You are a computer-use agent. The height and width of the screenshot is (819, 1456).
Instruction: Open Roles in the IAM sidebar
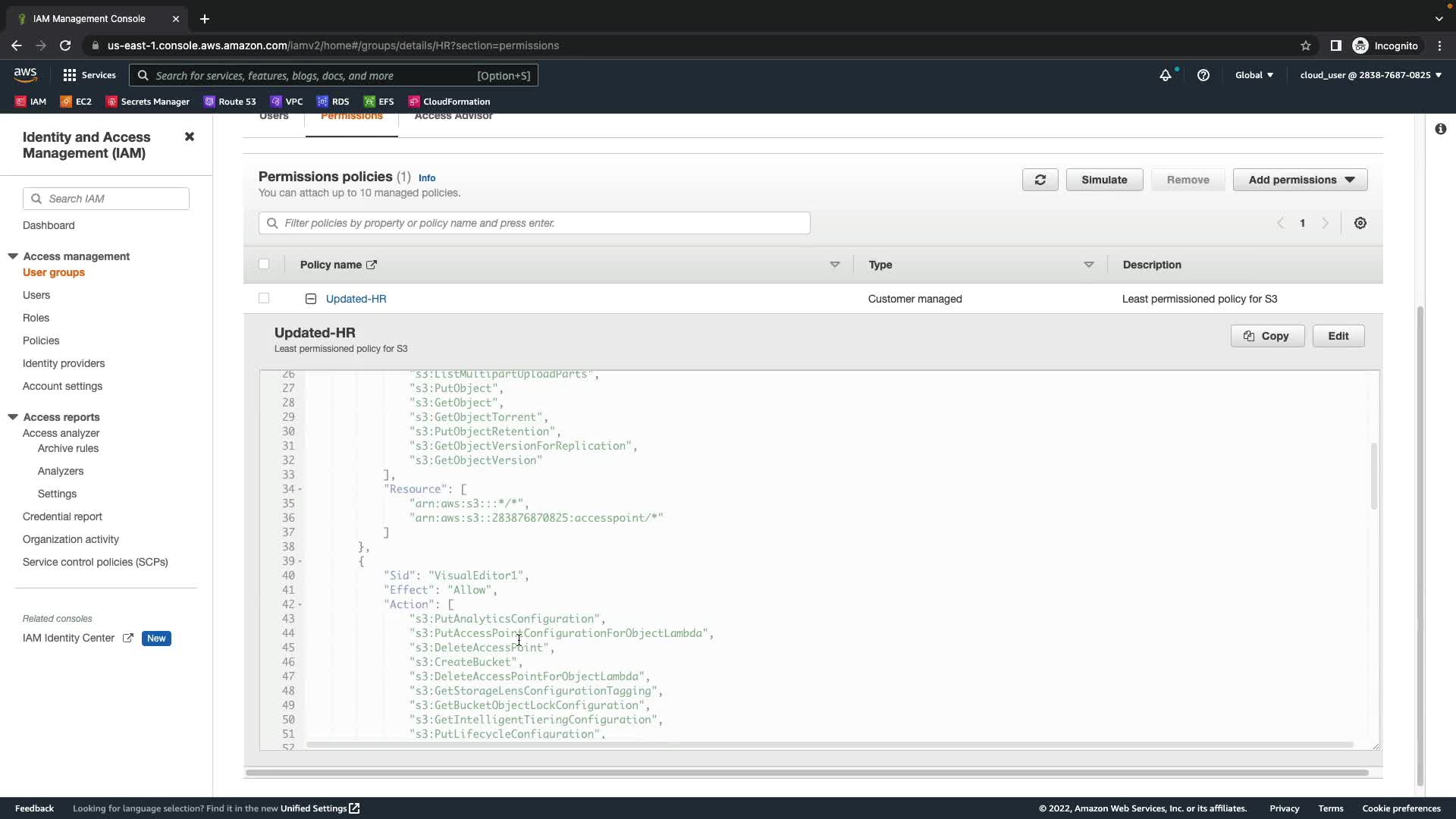[x=36, y=318]
